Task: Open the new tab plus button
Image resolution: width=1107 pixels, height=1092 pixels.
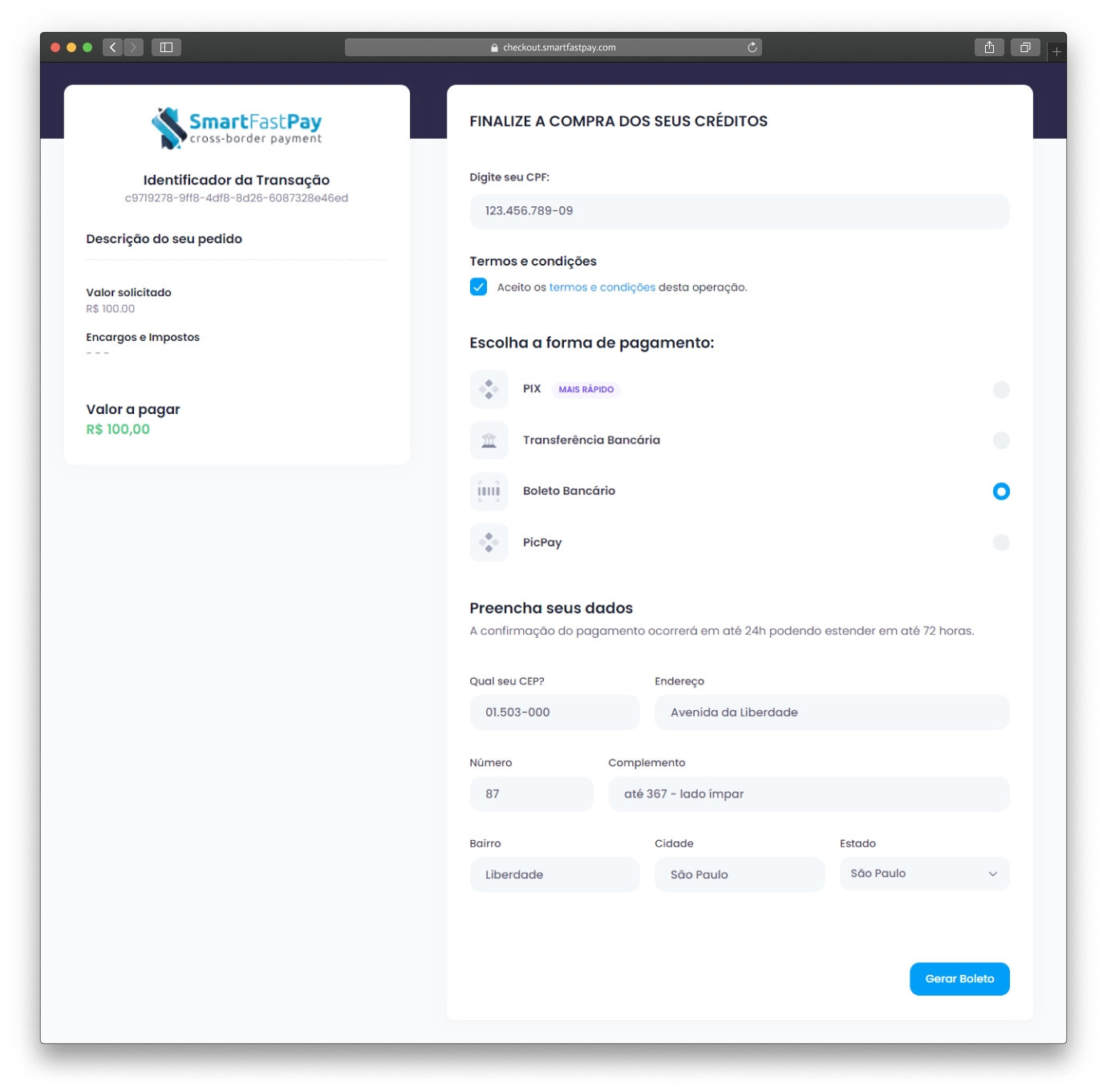Action: pos(1056,51)
